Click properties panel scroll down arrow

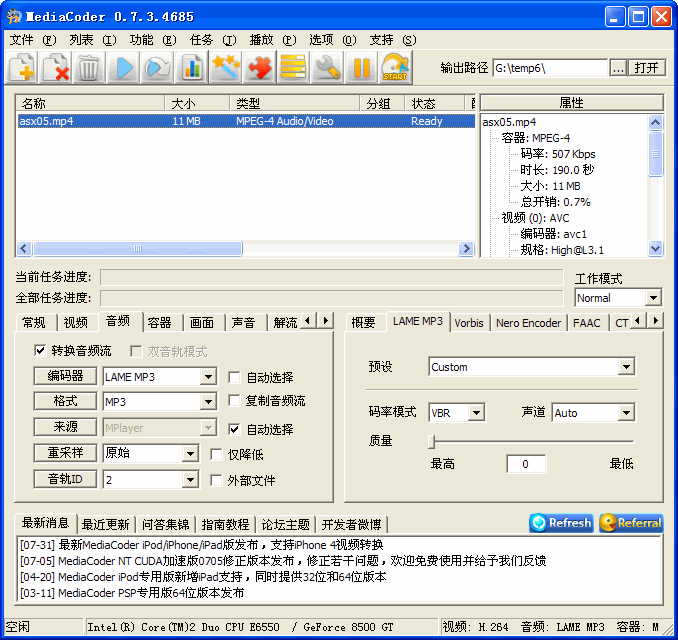coord(656,249)
